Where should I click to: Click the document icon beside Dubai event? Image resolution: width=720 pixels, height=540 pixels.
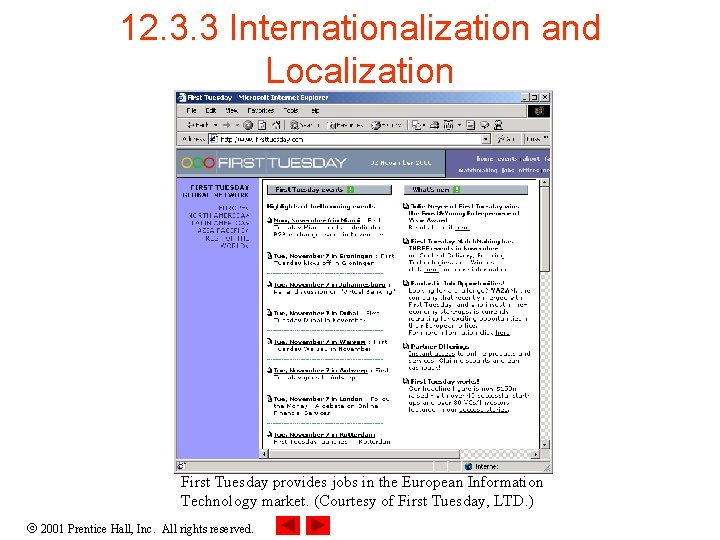coord(270,313)
